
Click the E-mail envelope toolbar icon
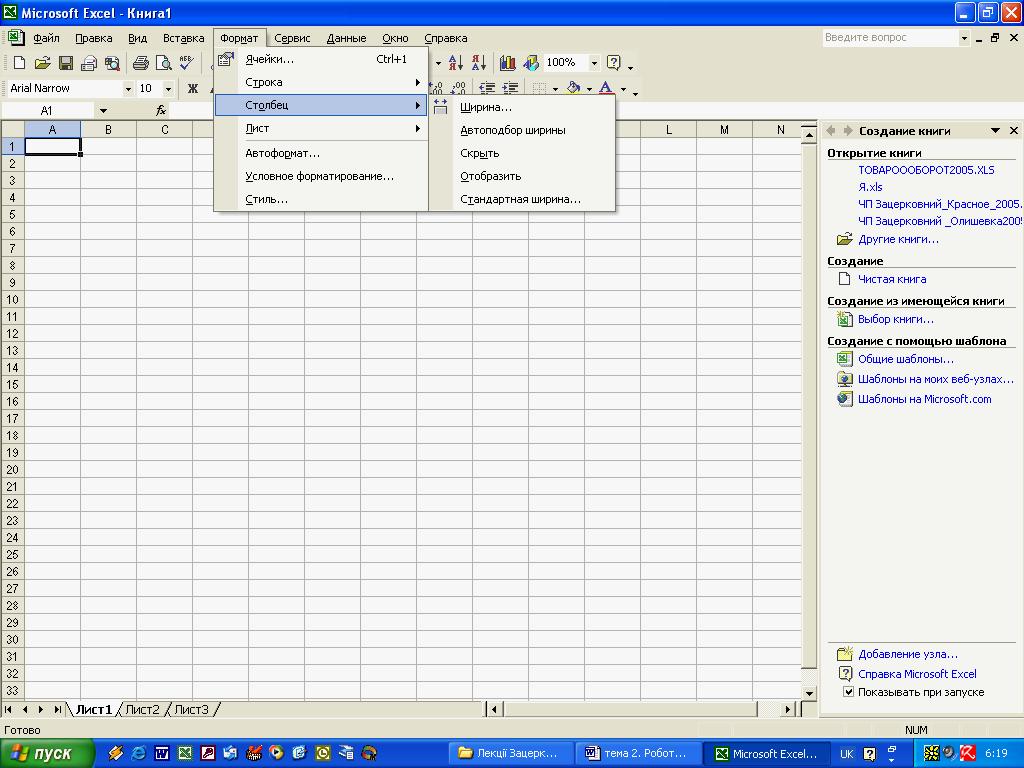pyautogui.click(x=89, y=63)
